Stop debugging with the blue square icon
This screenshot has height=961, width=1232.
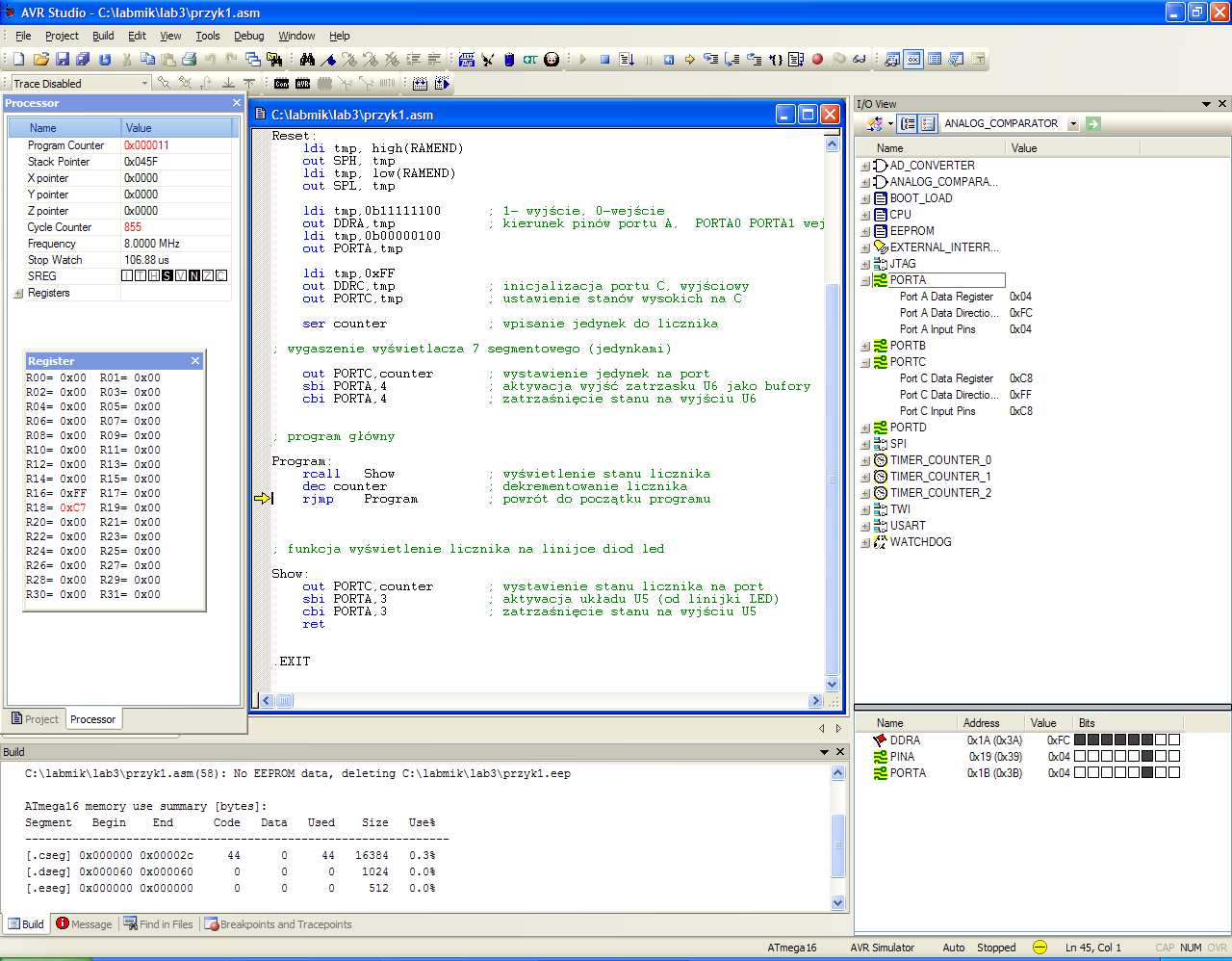(605, 60)
